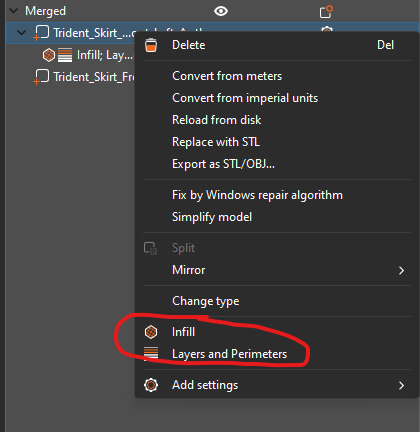420x432 pixels.
Task: Collapse the Trident_Skirt object tree chevron
Action: click(x=22, y=33)
